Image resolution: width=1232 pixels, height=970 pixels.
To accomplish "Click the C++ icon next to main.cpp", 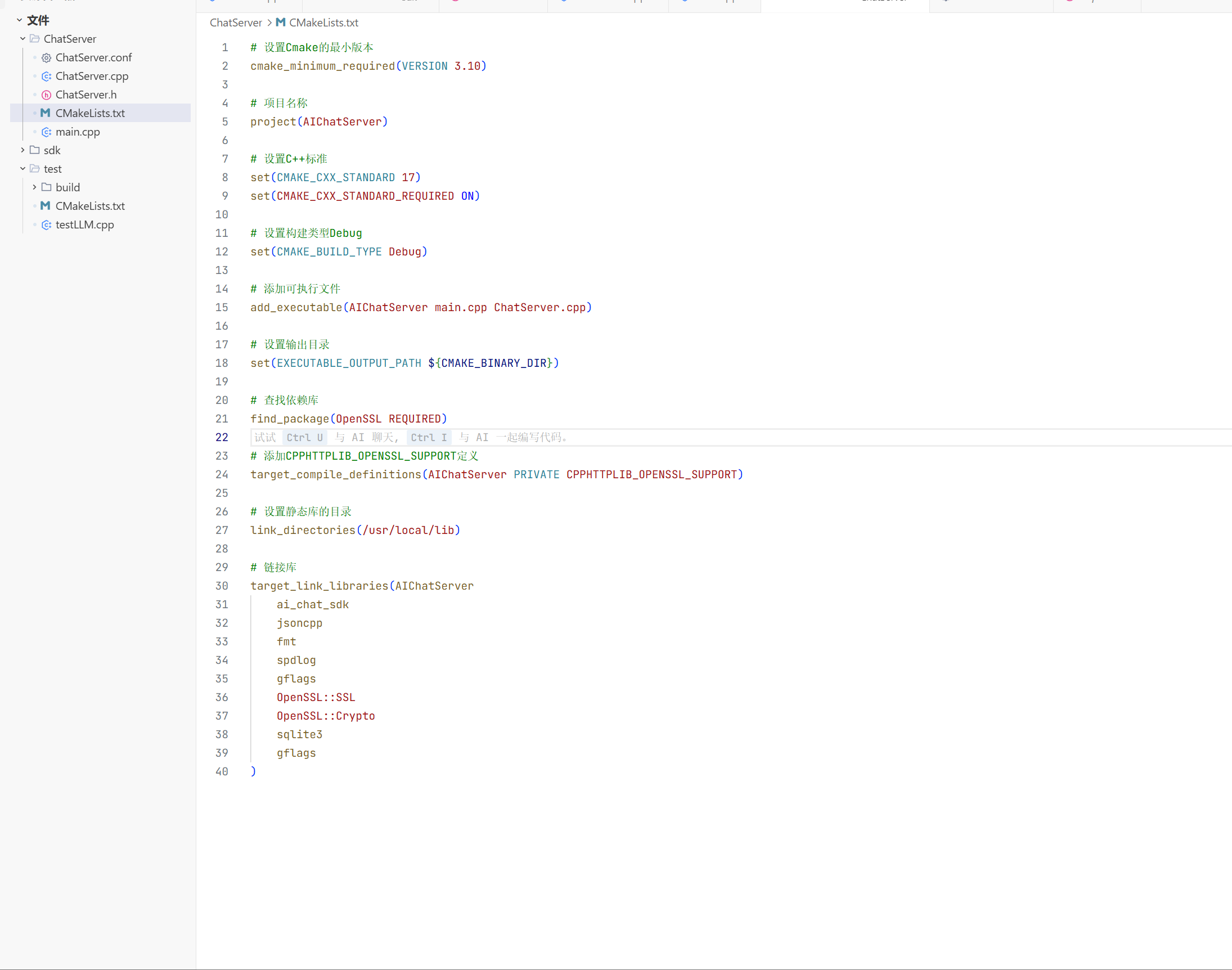I will click(x=47, y=132).
